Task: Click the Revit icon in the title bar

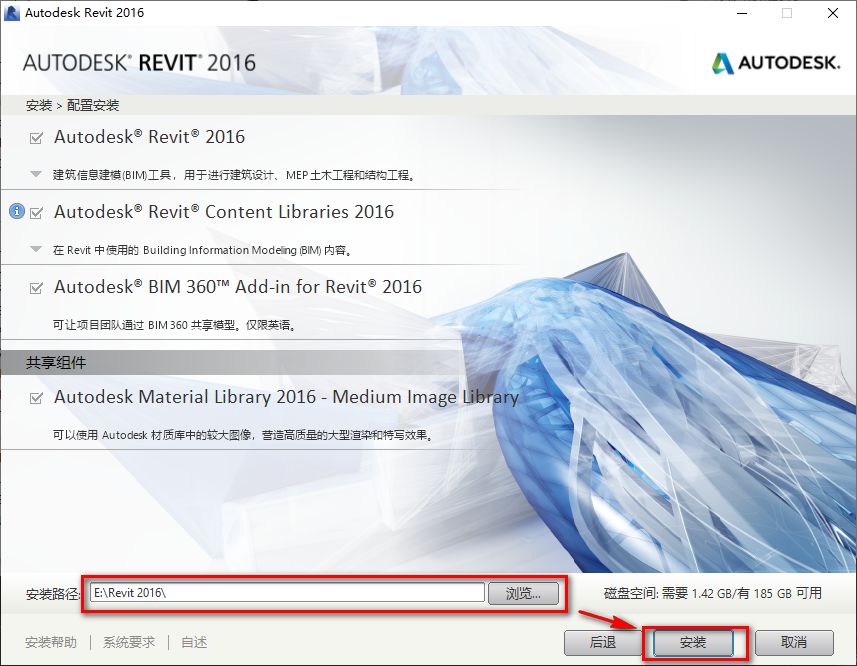Action: pos(14,13)
